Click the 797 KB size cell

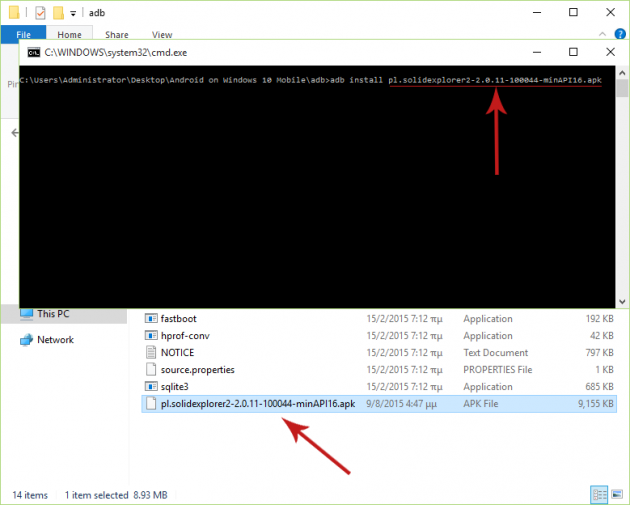(x=599, y=352)
